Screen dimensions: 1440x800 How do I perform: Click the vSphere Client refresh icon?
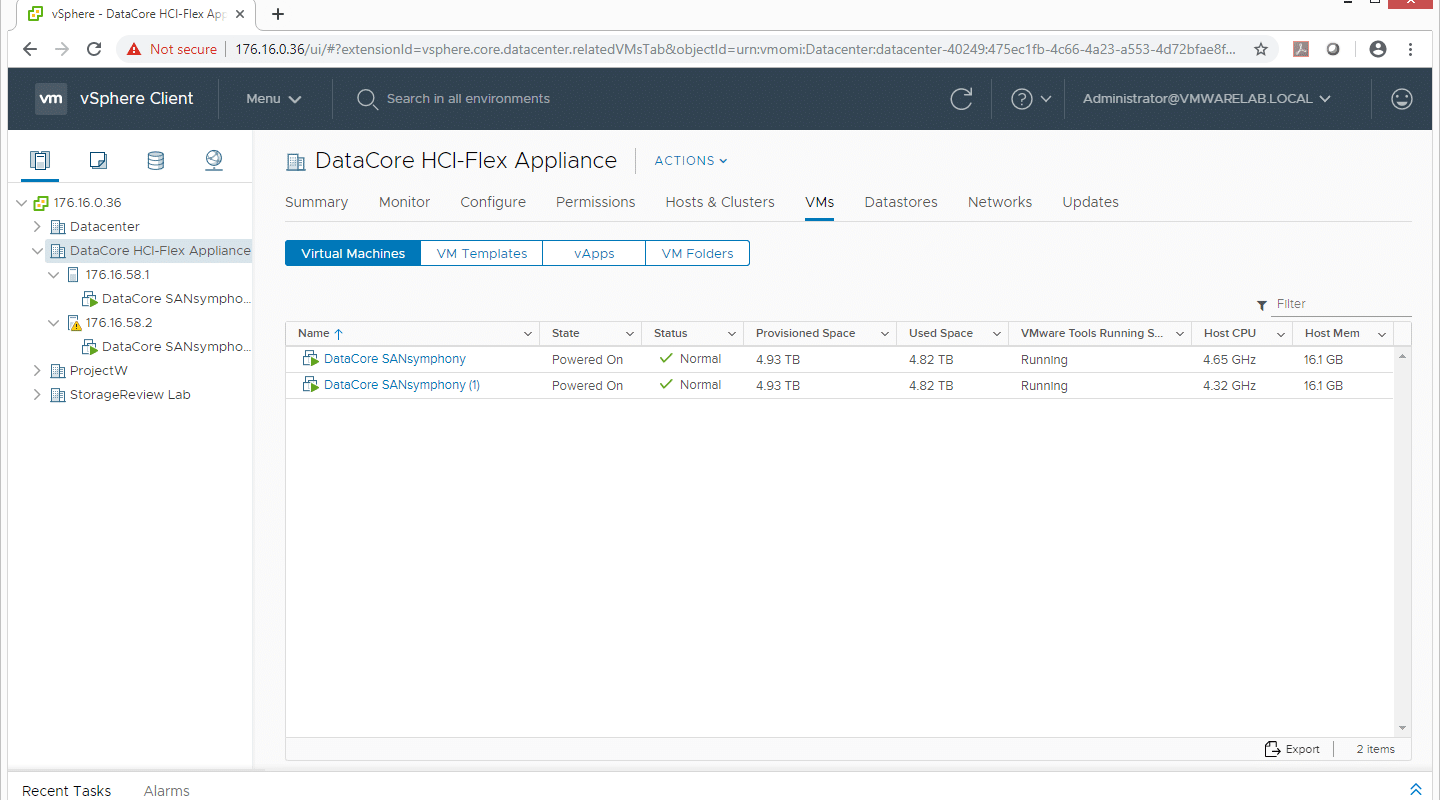[961, 99]
